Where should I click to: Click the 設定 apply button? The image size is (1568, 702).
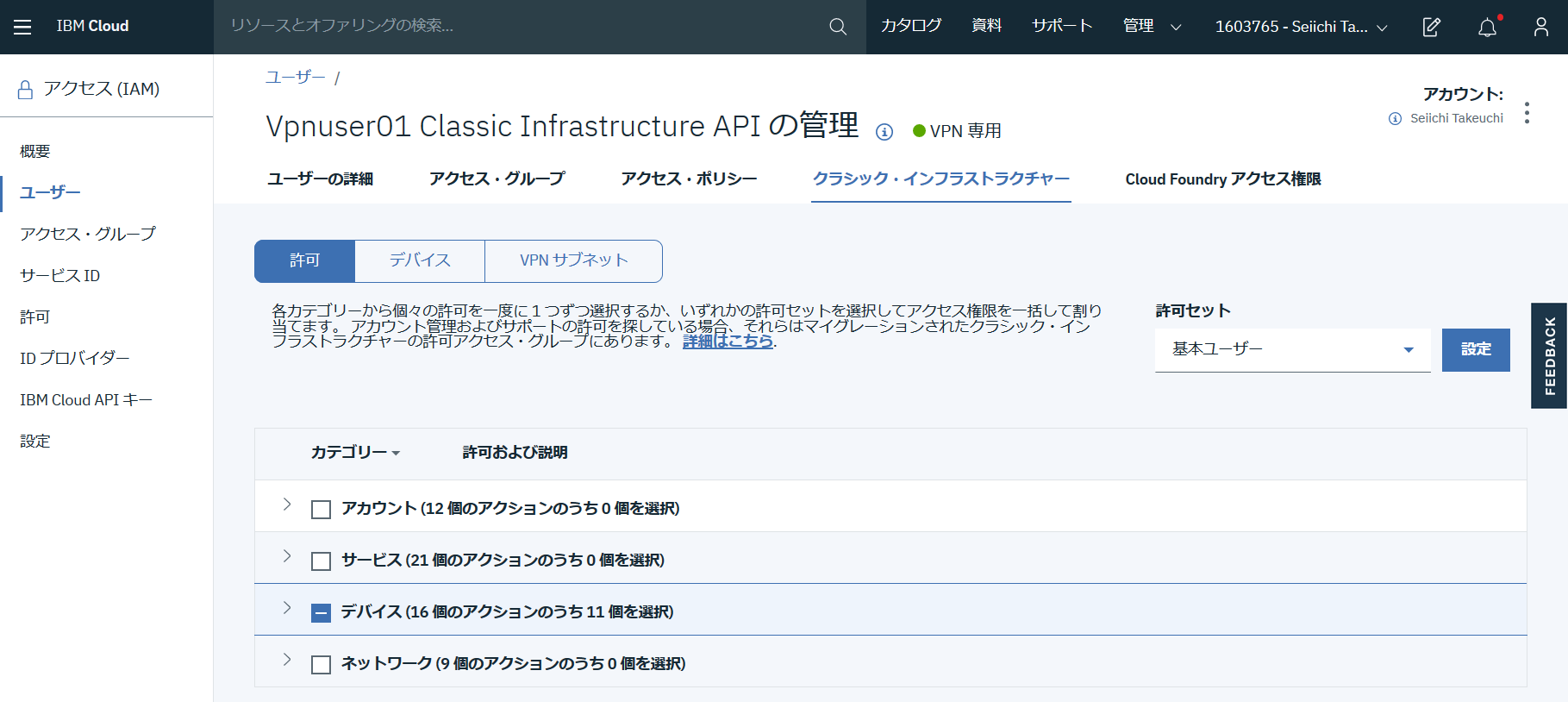[1476, 349]
